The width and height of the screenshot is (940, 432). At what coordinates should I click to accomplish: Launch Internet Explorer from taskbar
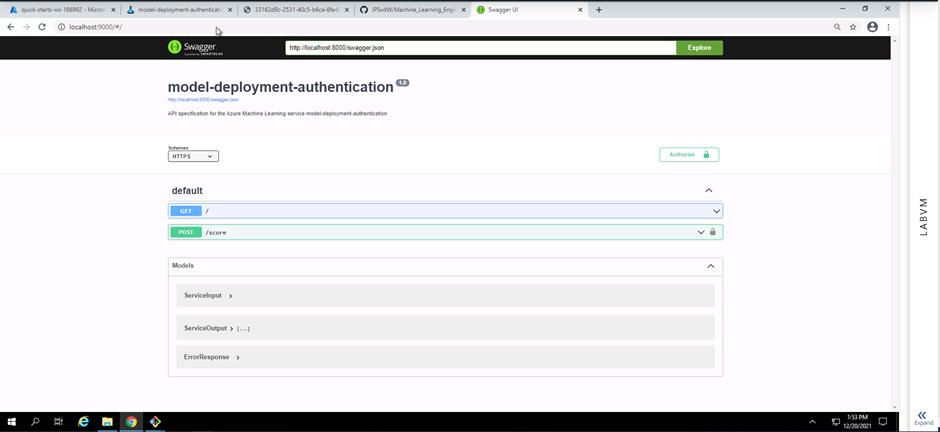(x=83, y=422)
